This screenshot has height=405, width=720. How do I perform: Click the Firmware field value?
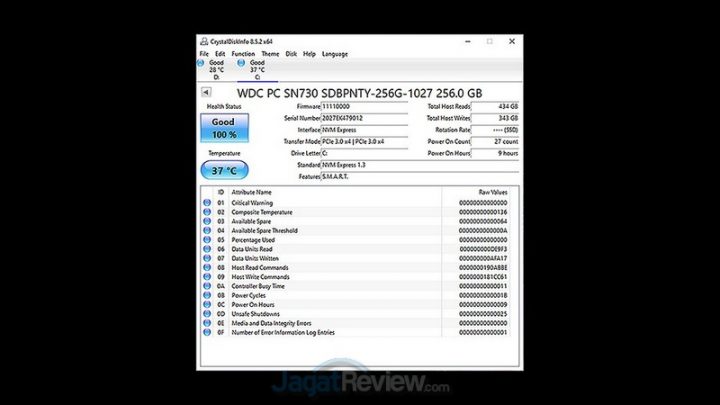tap(364, 107)
